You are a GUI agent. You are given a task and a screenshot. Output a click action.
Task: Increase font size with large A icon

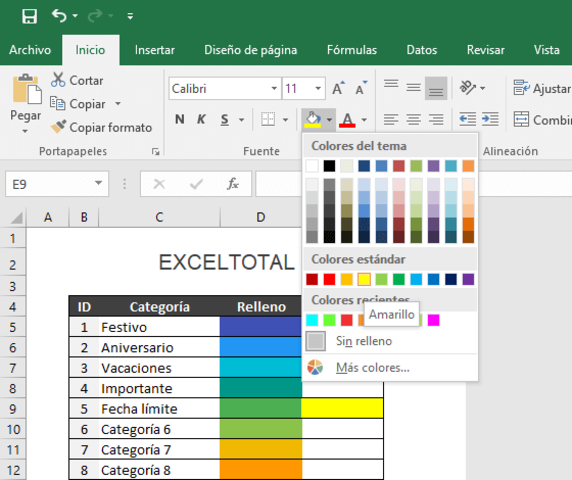click(x=338, y=88)
